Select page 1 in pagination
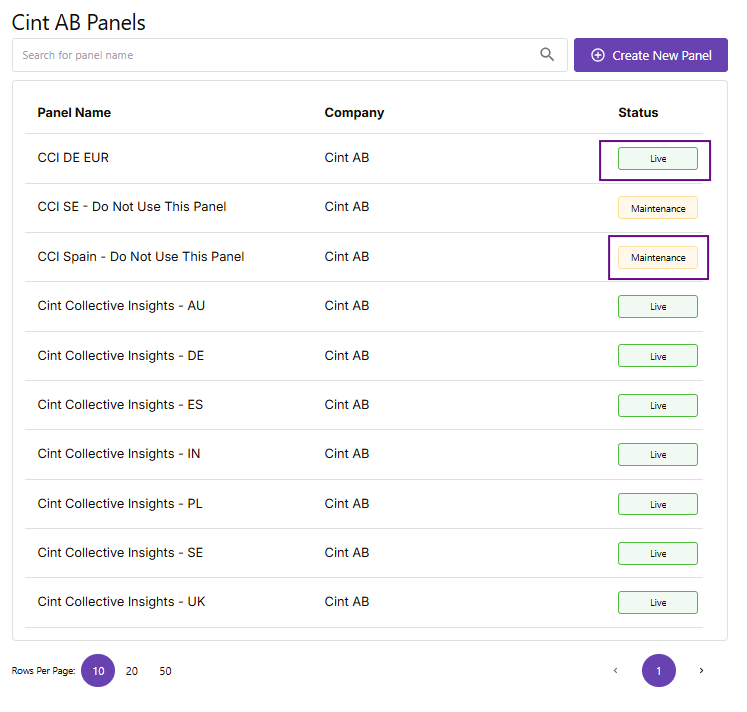 pyautogui.click(x=659, y=671)
